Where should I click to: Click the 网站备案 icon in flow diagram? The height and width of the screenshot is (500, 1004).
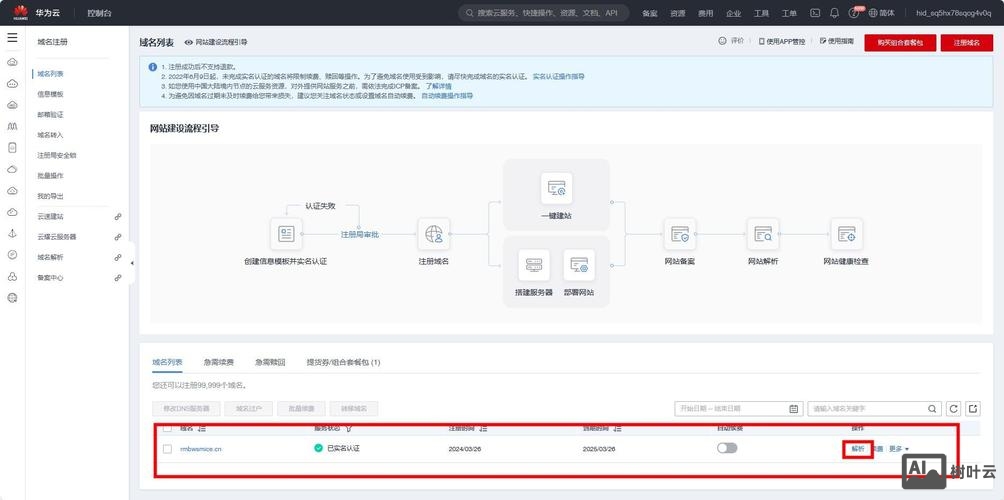click(679, 234)
